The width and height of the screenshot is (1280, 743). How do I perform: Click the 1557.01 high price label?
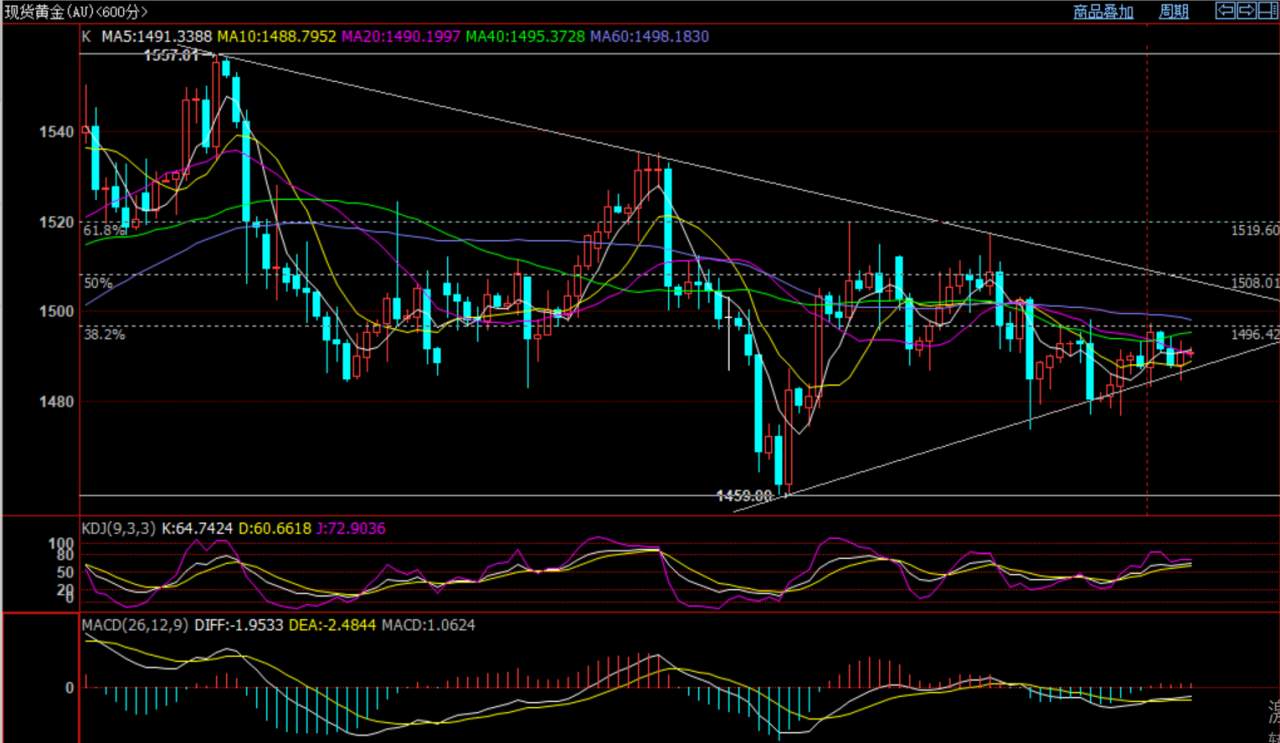tap(171, 56)
